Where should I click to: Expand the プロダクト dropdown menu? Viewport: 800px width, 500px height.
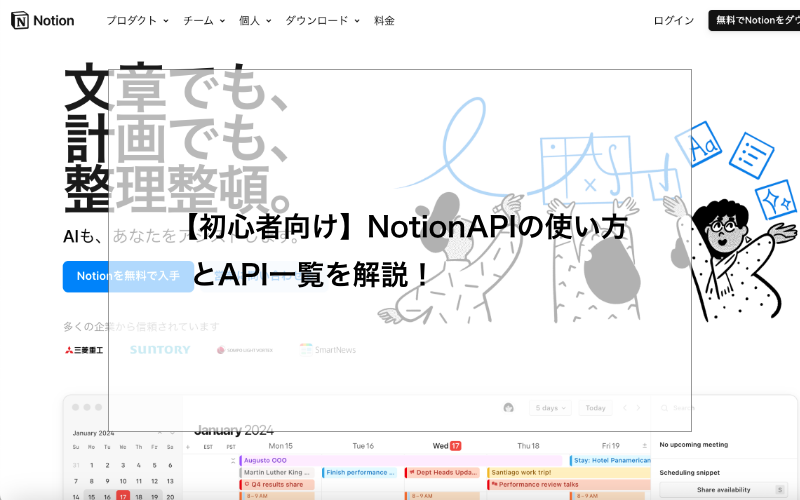coord(137,20)
